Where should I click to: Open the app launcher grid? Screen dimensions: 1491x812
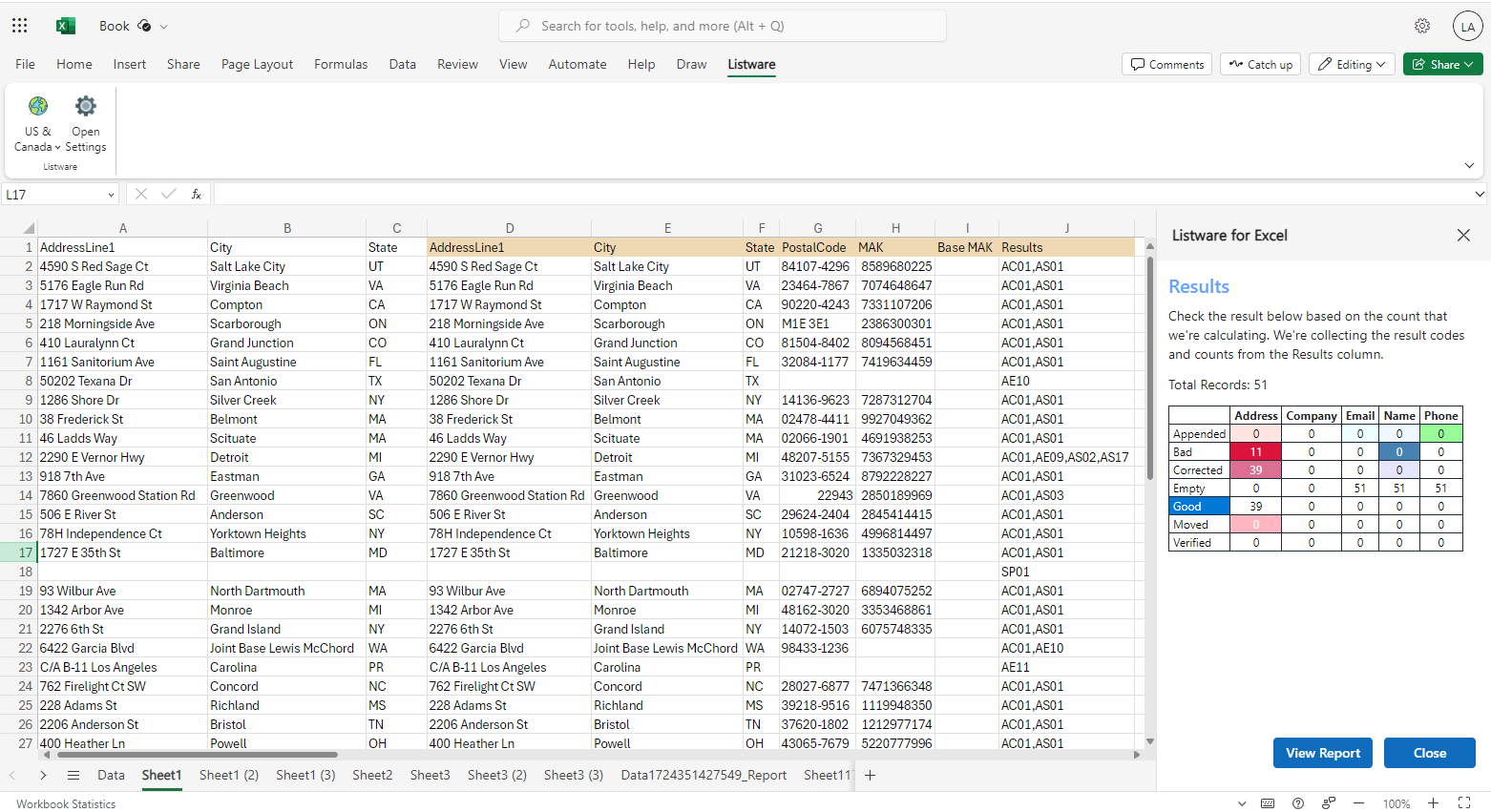coord(19,26)
